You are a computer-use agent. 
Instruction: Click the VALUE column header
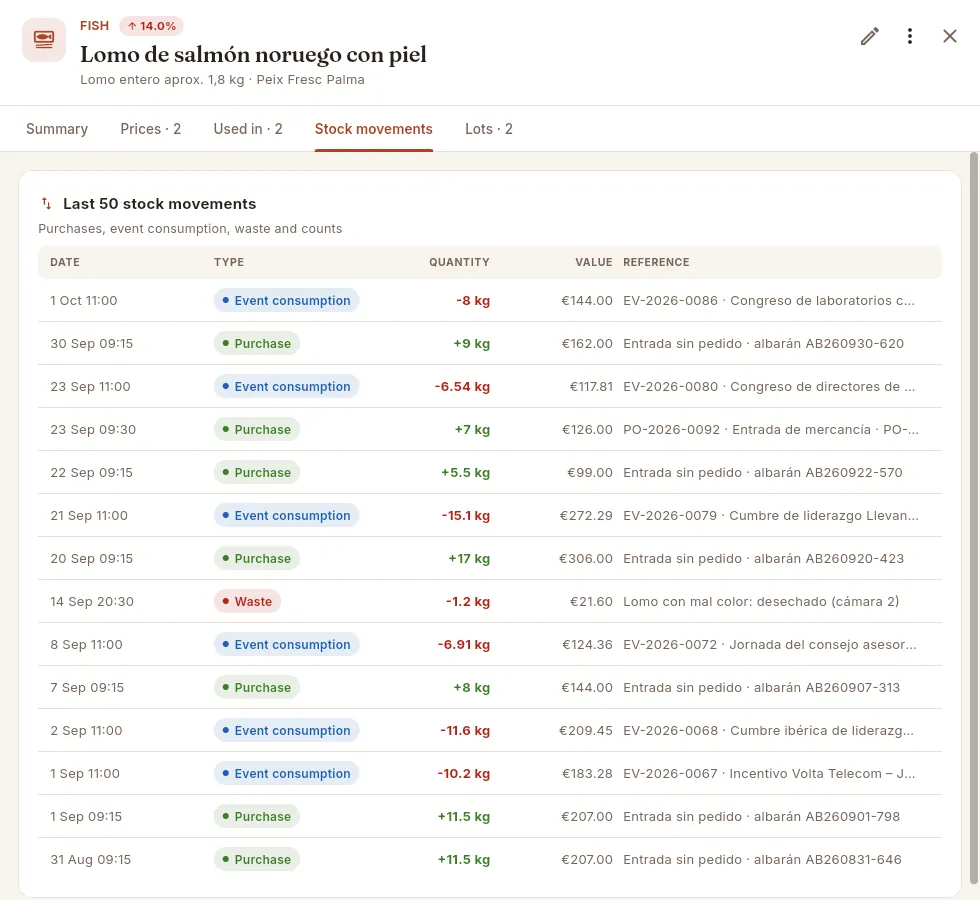click(593, 262)
